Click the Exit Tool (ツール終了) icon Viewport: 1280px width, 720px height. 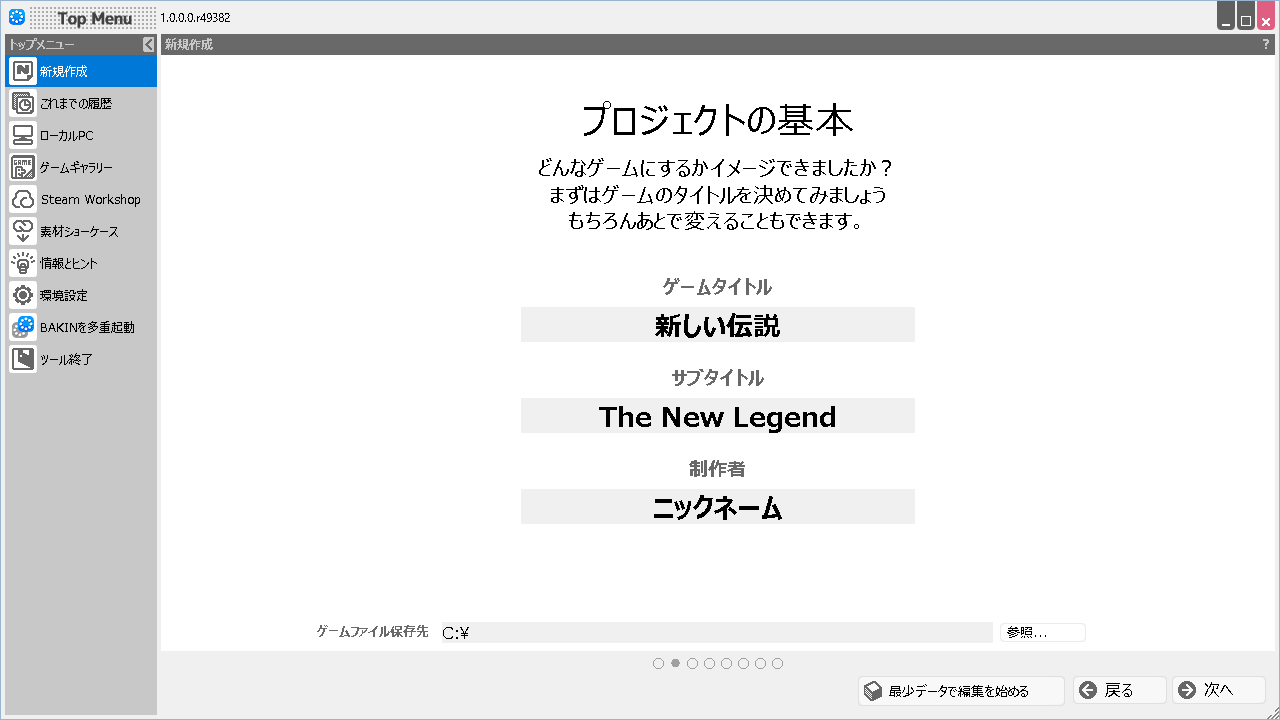click(23, 359)
